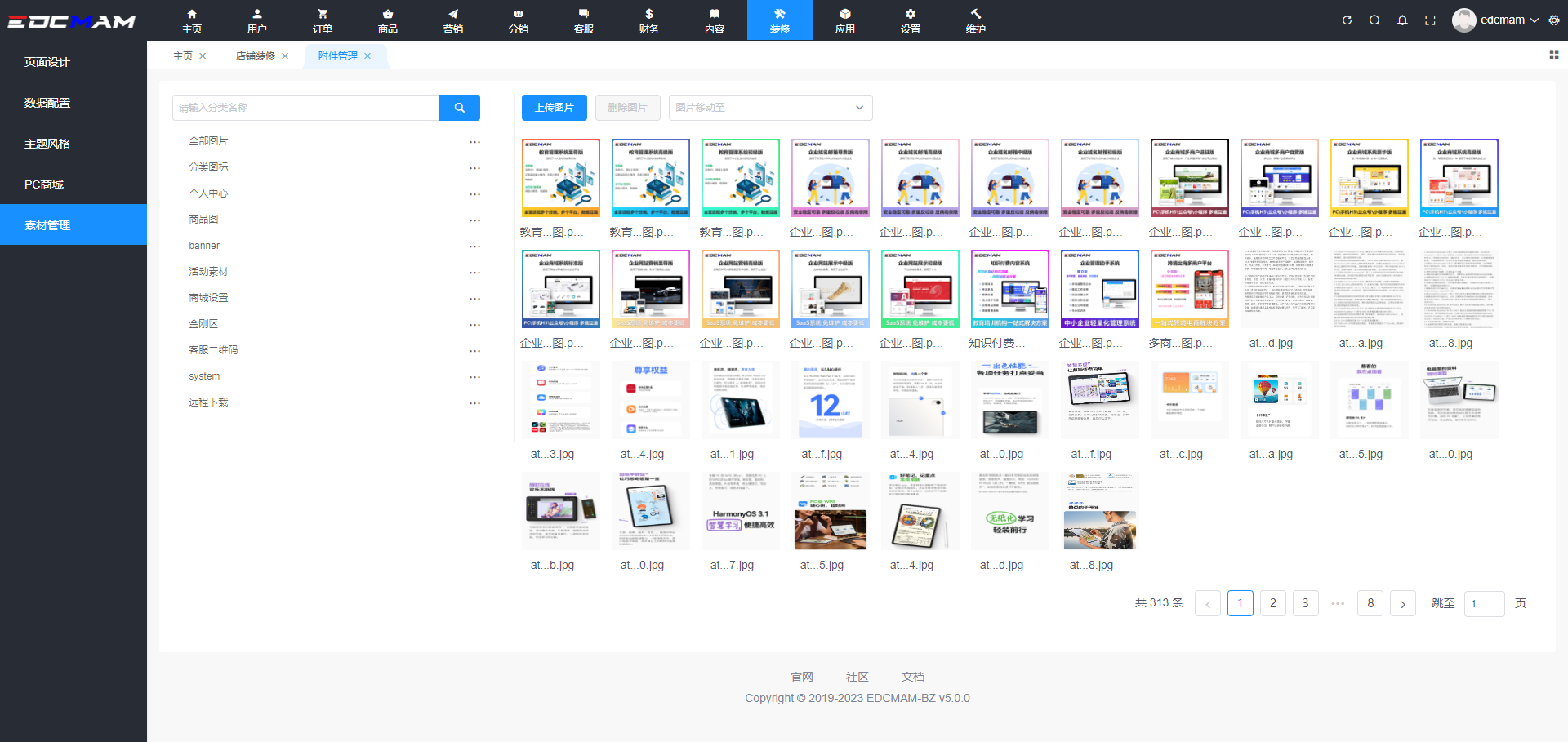Viewport: 1568px width, 742px height.
Task: Open the 文档 footer link
Action: (912, 677)
